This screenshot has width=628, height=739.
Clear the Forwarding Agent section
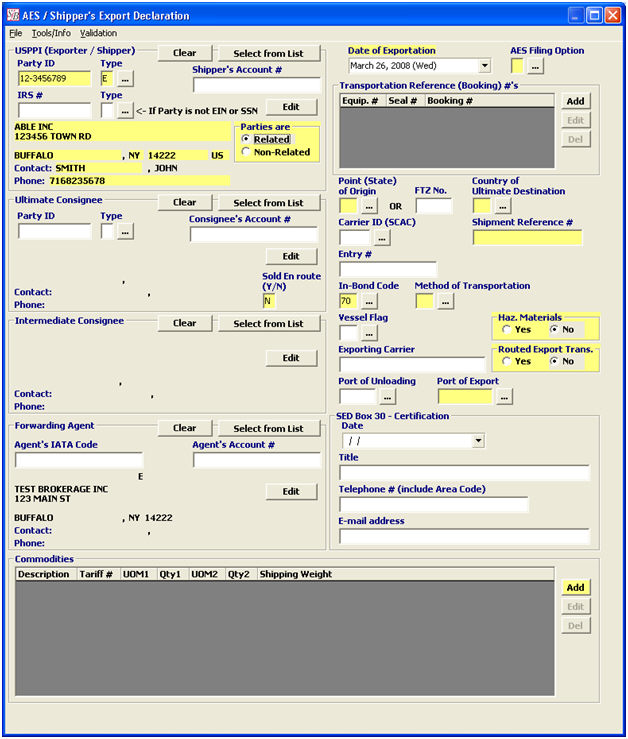[x=185, y=428]
